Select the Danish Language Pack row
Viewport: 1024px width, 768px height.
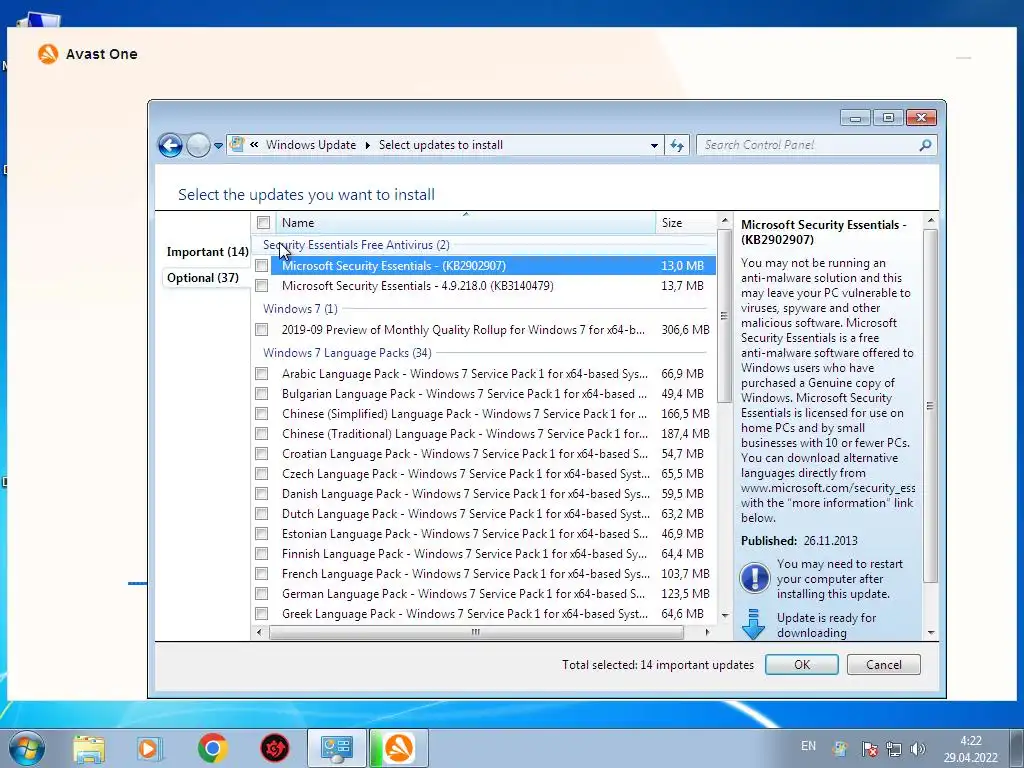[483, 494]
